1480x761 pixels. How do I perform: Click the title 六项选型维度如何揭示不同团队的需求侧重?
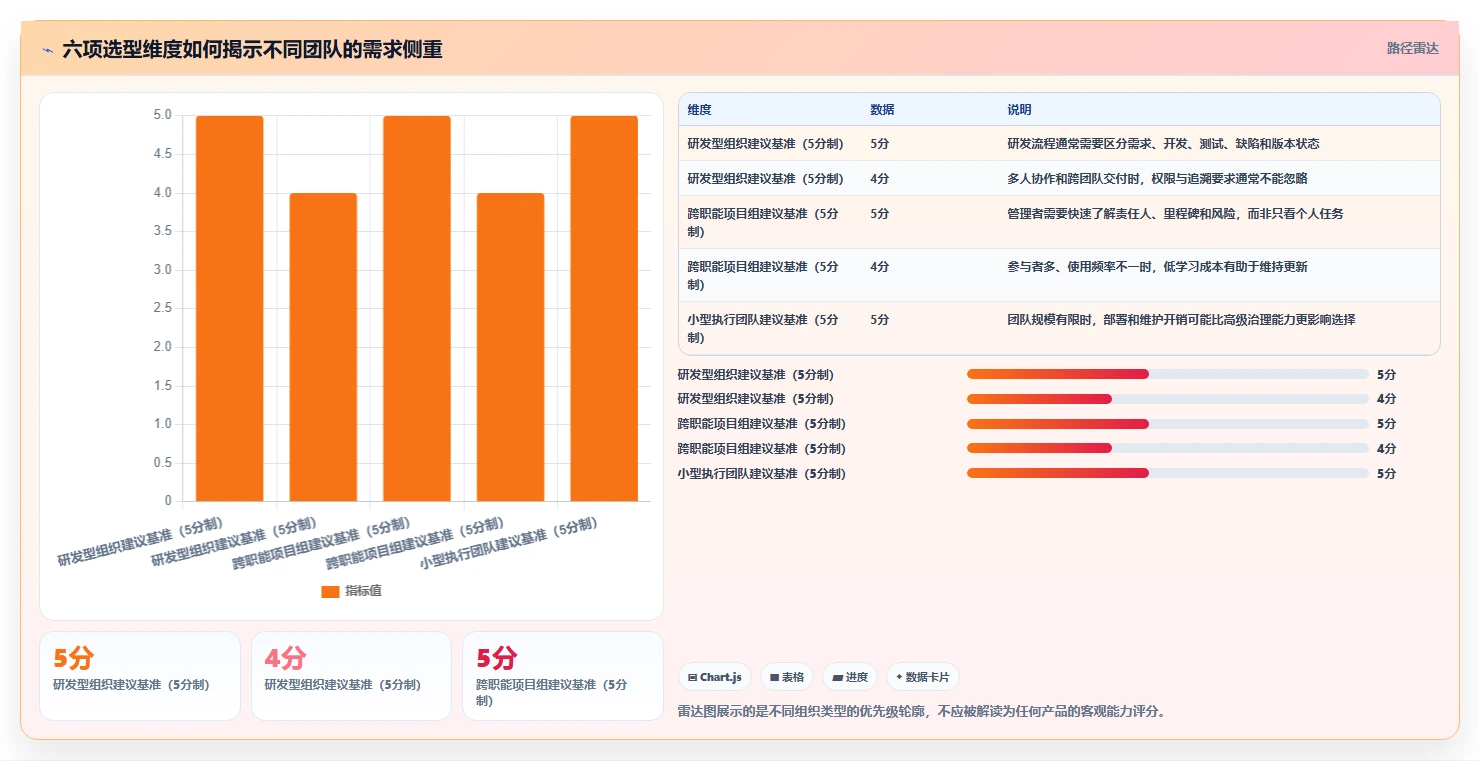(x=252, y=49)
